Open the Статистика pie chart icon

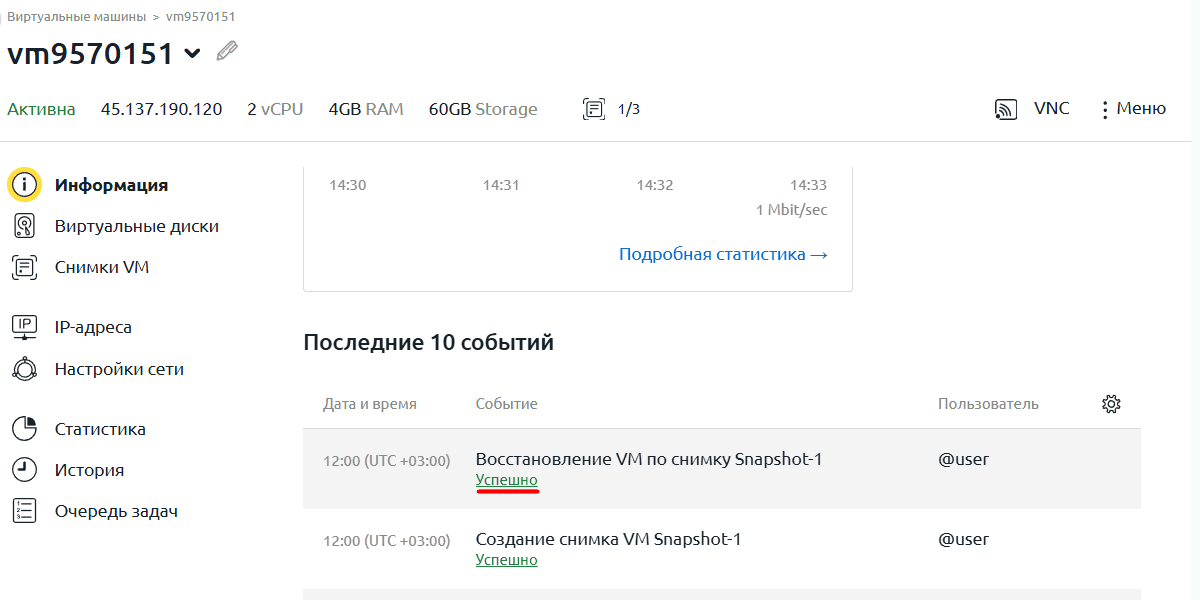(x=24, y=429)
